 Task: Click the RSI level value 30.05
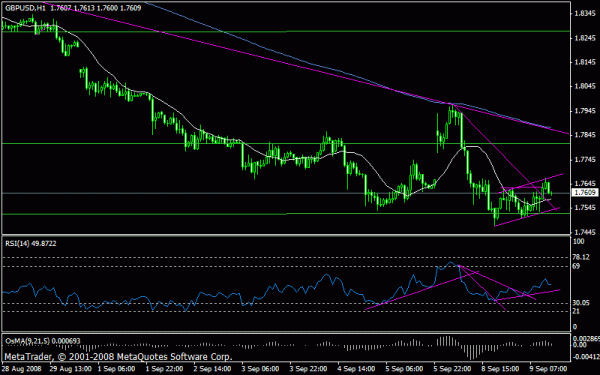[581, 303]
